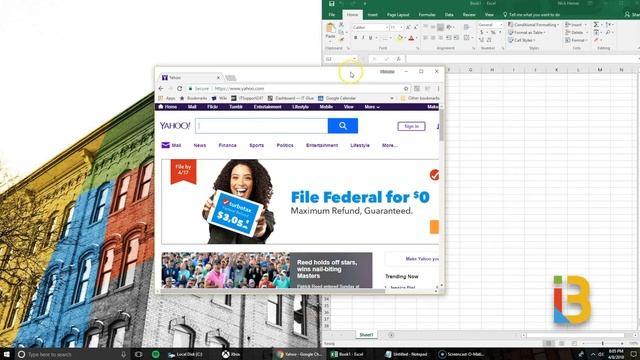Open the Google Calendar bookmark

[x=337, y=98]
